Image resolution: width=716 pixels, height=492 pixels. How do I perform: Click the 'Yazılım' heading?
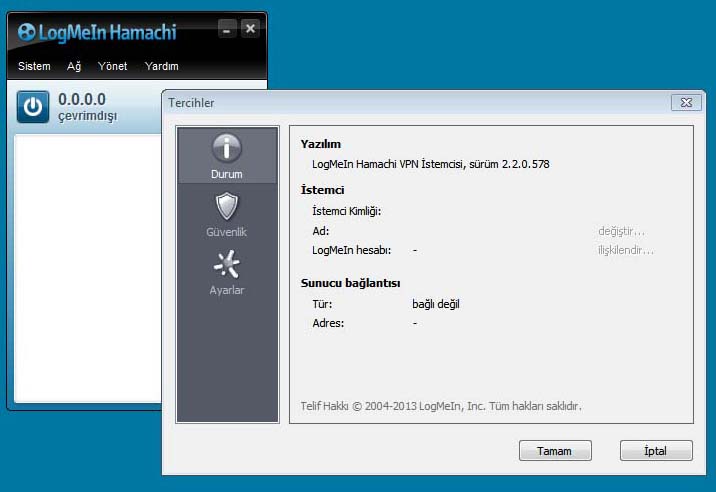click(321, 144)
